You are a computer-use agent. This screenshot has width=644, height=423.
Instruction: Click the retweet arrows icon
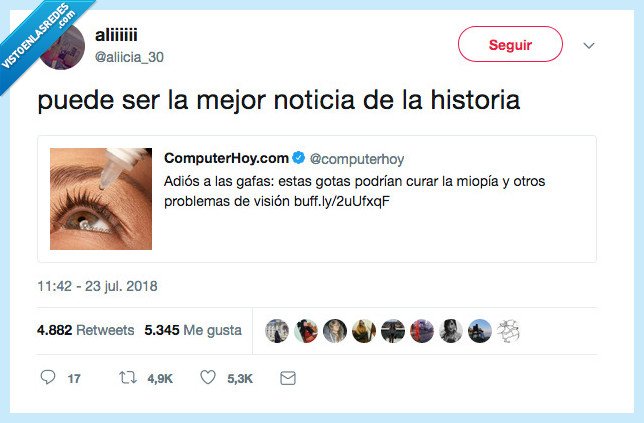pyautogui.click(x=128, y=377)
